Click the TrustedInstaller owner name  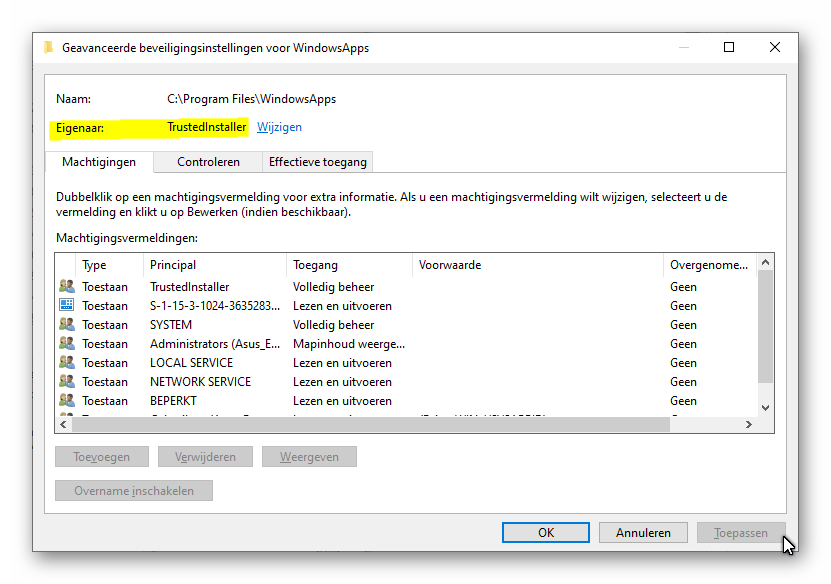point(207,127)
